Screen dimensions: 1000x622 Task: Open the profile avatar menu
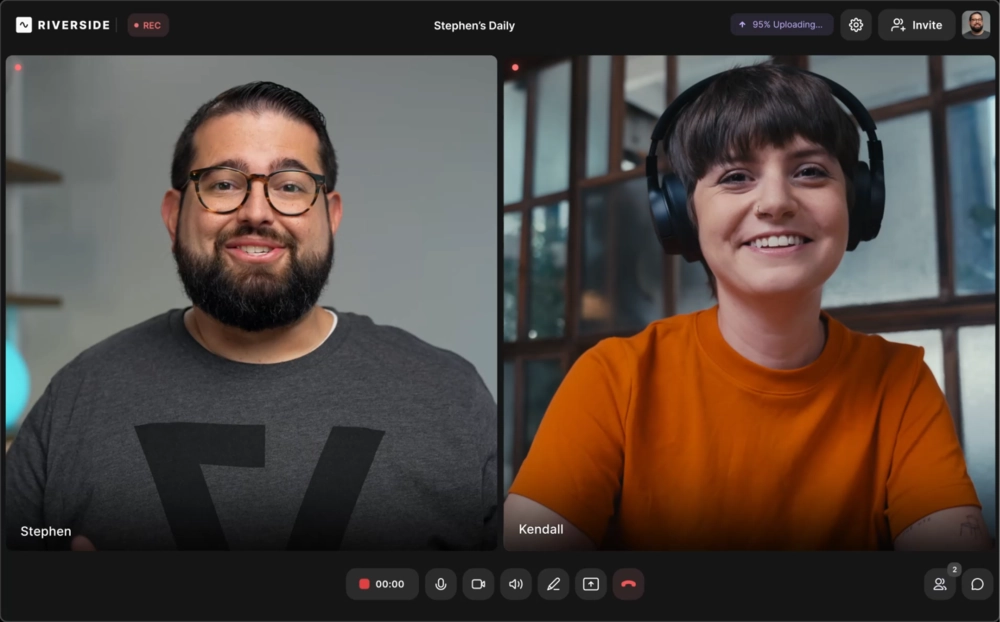pos(975,24)
